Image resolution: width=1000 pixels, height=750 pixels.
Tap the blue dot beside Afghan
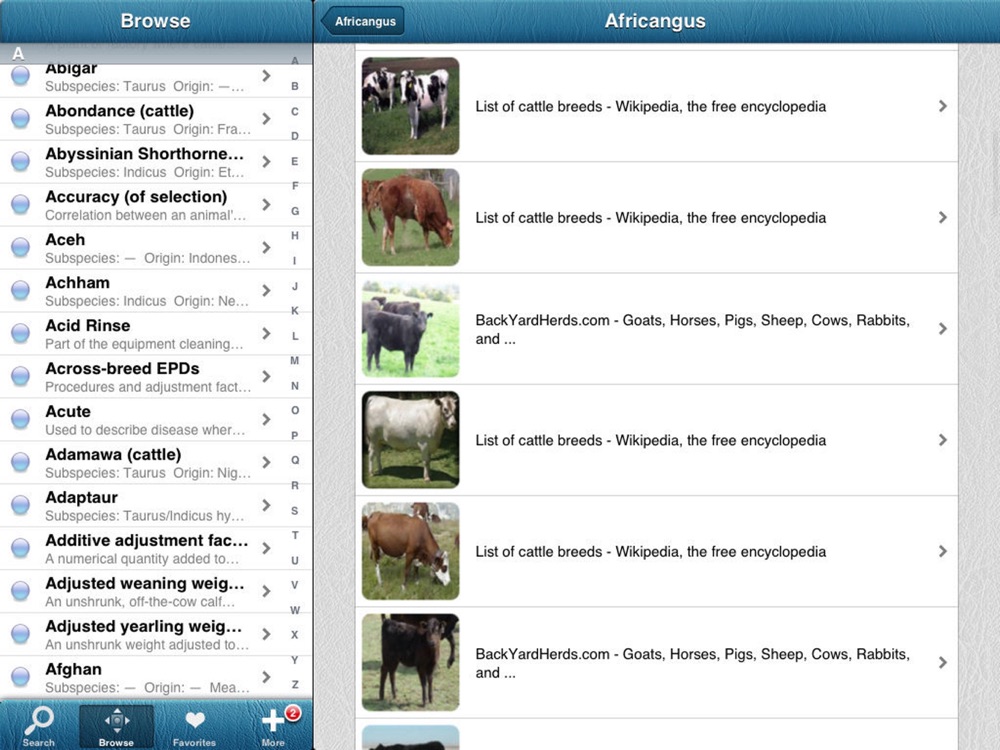click(x=20, y=677)
